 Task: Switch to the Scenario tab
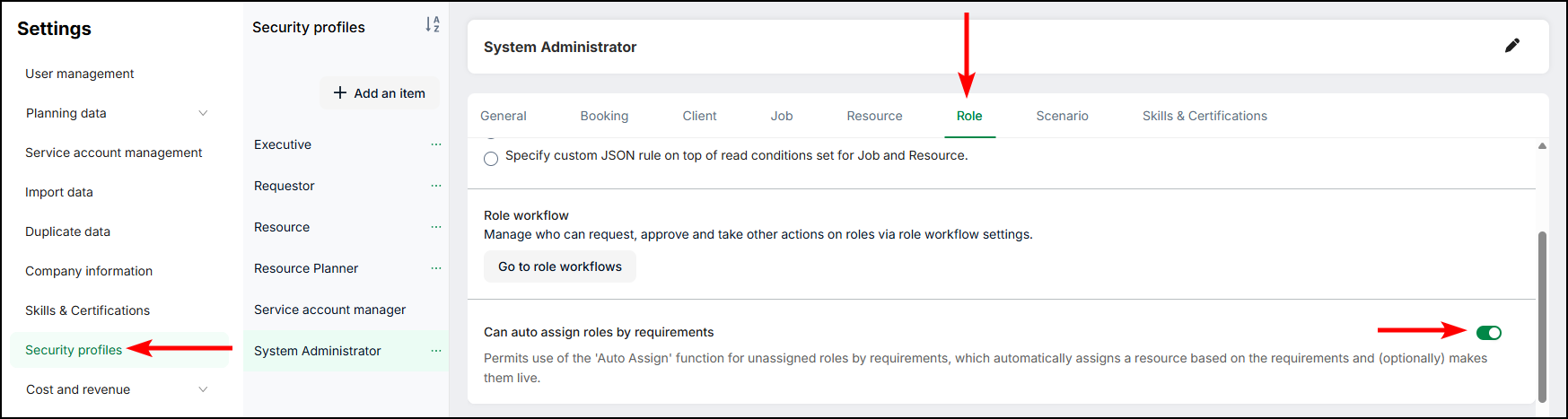[1062, 116]
